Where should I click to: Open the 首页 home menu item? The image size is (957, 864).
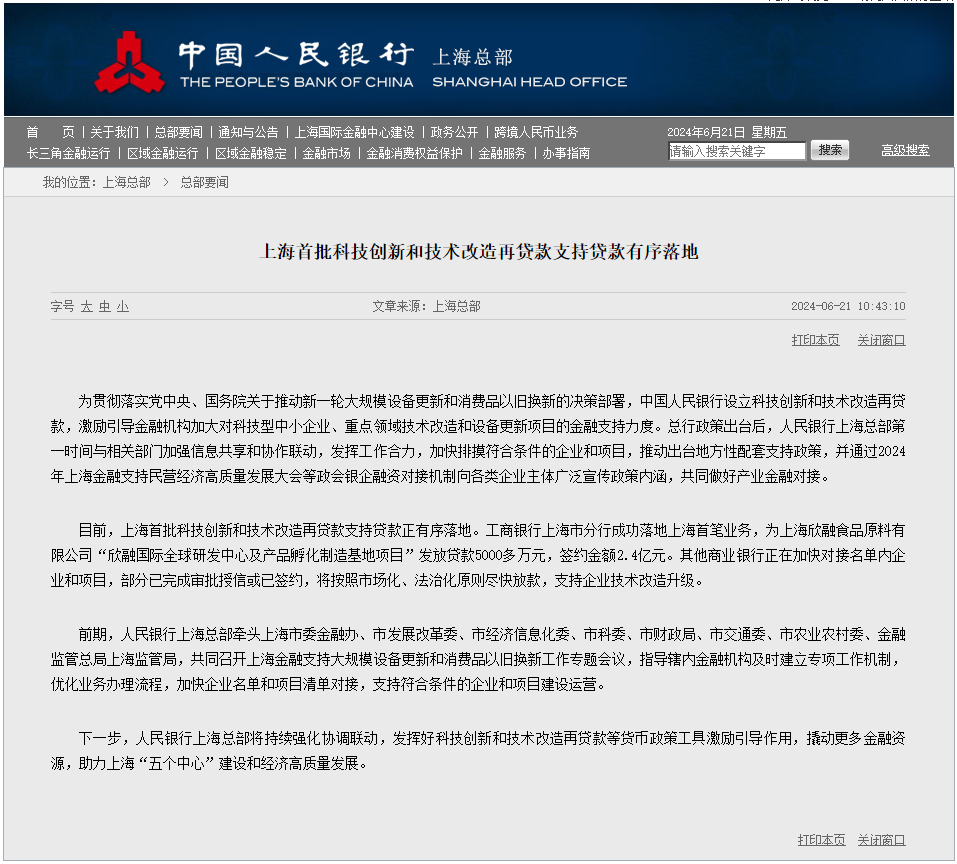pyautogui.click(x=50, y=132)
